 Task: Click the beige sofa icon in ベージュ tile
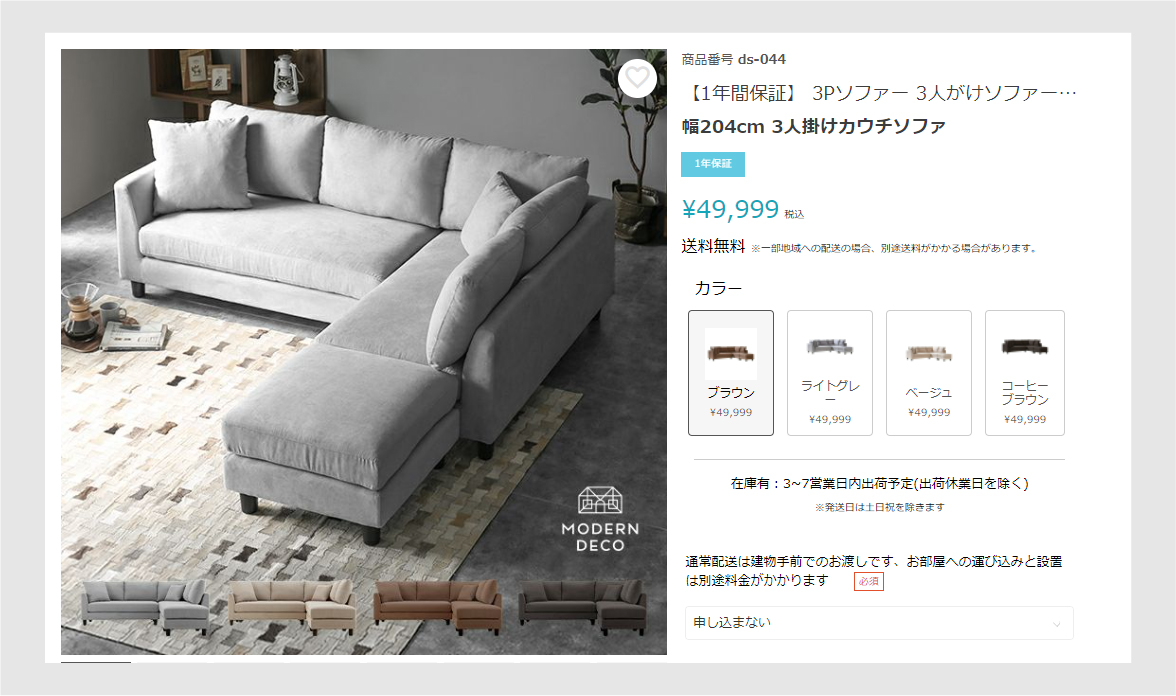click(928, 352)
